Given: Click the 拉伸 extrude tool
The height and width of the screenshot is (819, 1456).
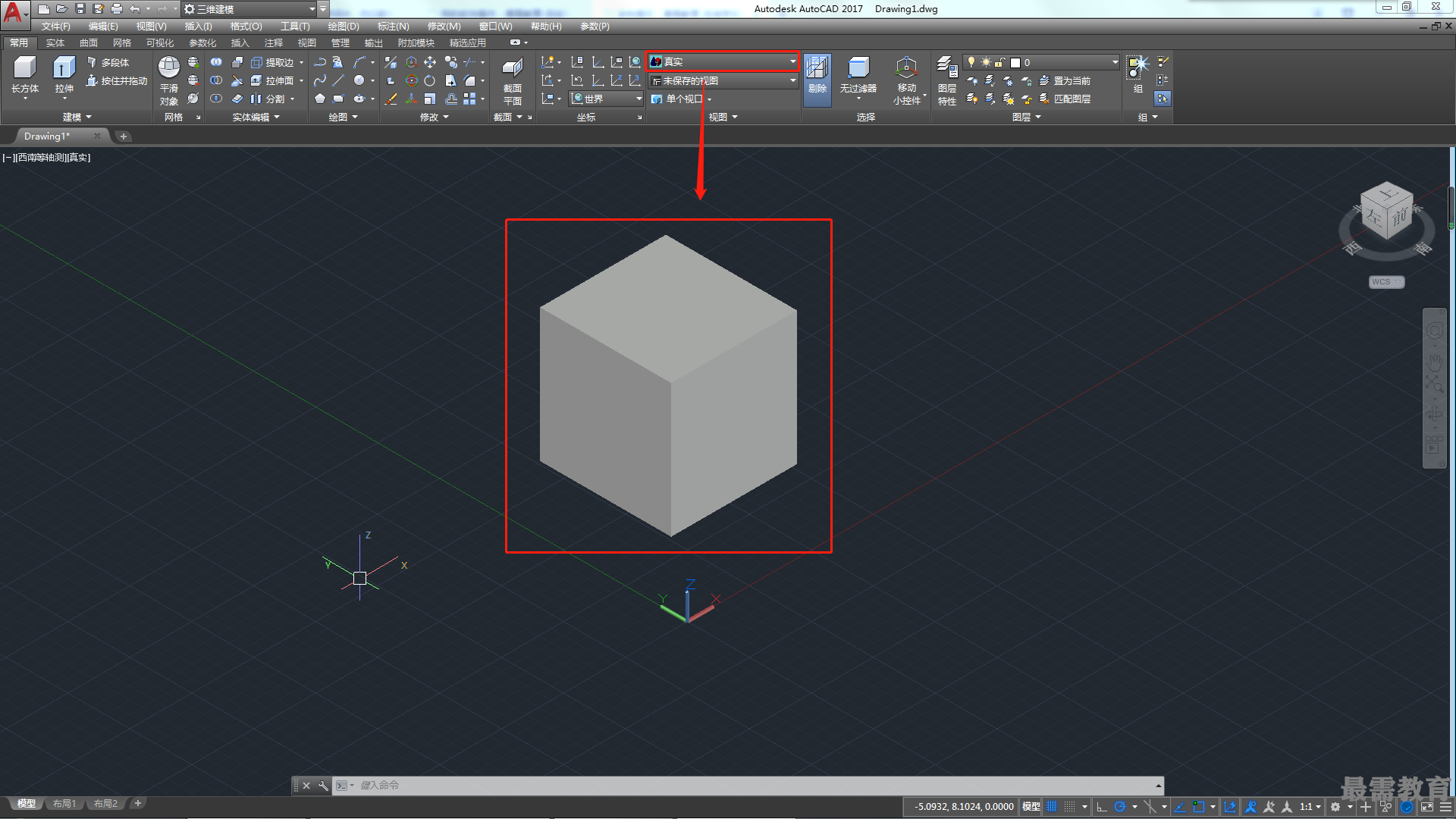Looking at the screenshot, I should pyautogui.click(x=64, y=74).
